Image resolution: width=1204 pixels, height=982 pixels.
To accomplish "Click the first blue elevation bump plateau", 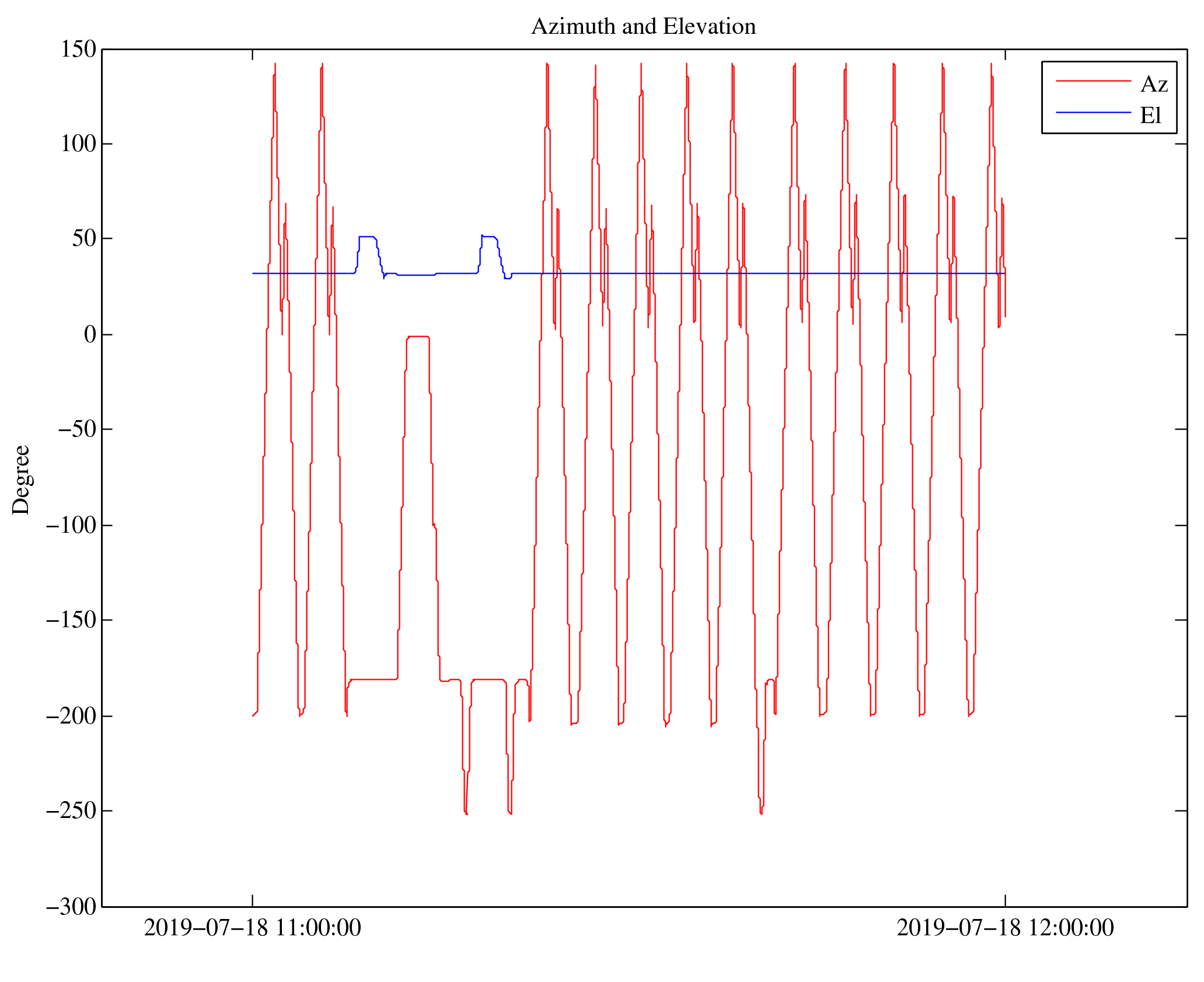I will [367, 236].
